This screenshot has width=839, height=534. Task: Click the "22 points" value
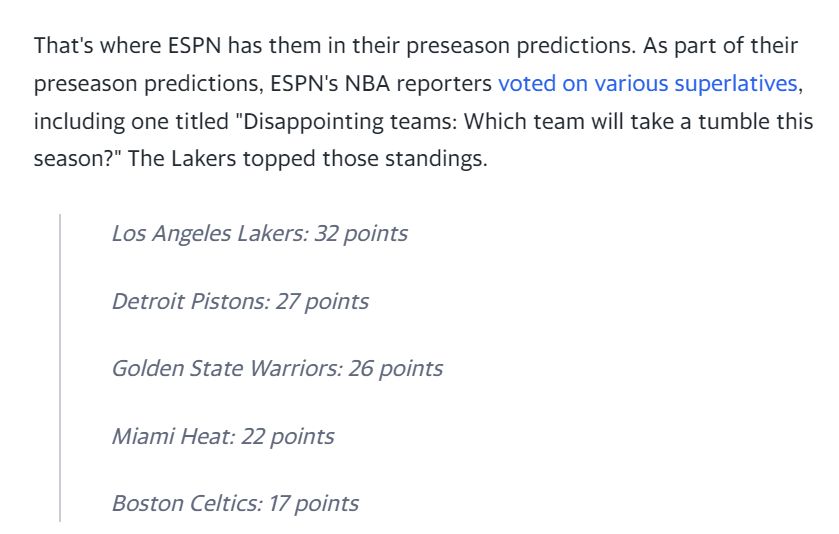coord(288,436)
